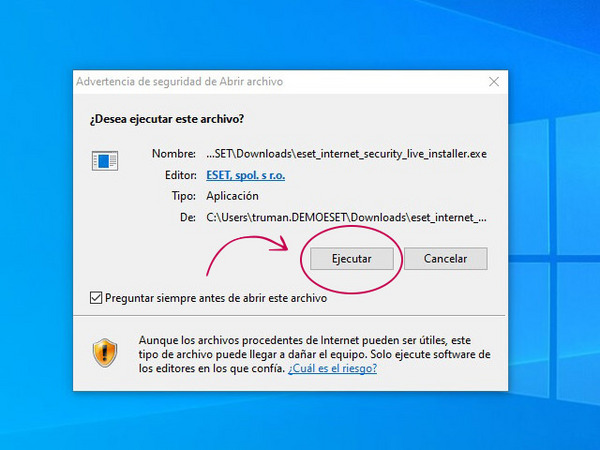The width and height of the screenshot is (600, 450).
Task: Click the yellow security shield icon
Action: pos(105,352)
